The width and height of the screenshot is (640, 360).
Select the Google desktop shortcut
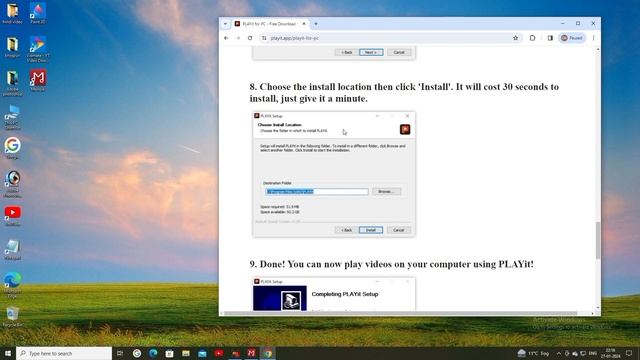[13, 148]
